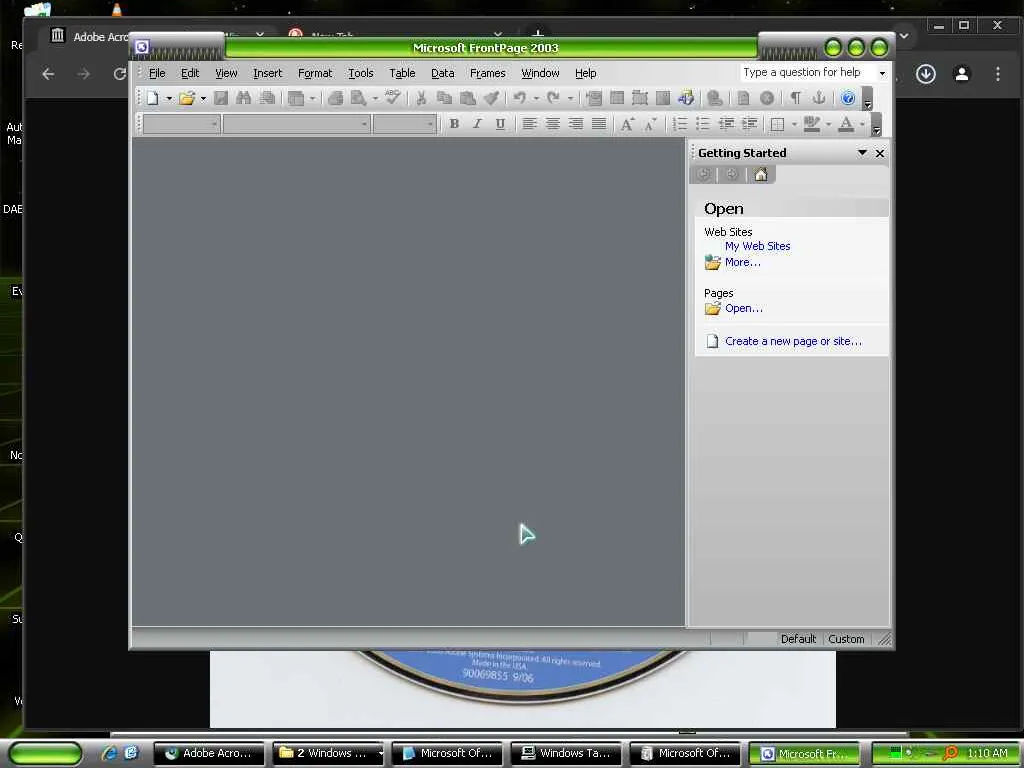Click the Center alignment icon
Viewport: 1024px width, 768px height.
pos(552,124)
